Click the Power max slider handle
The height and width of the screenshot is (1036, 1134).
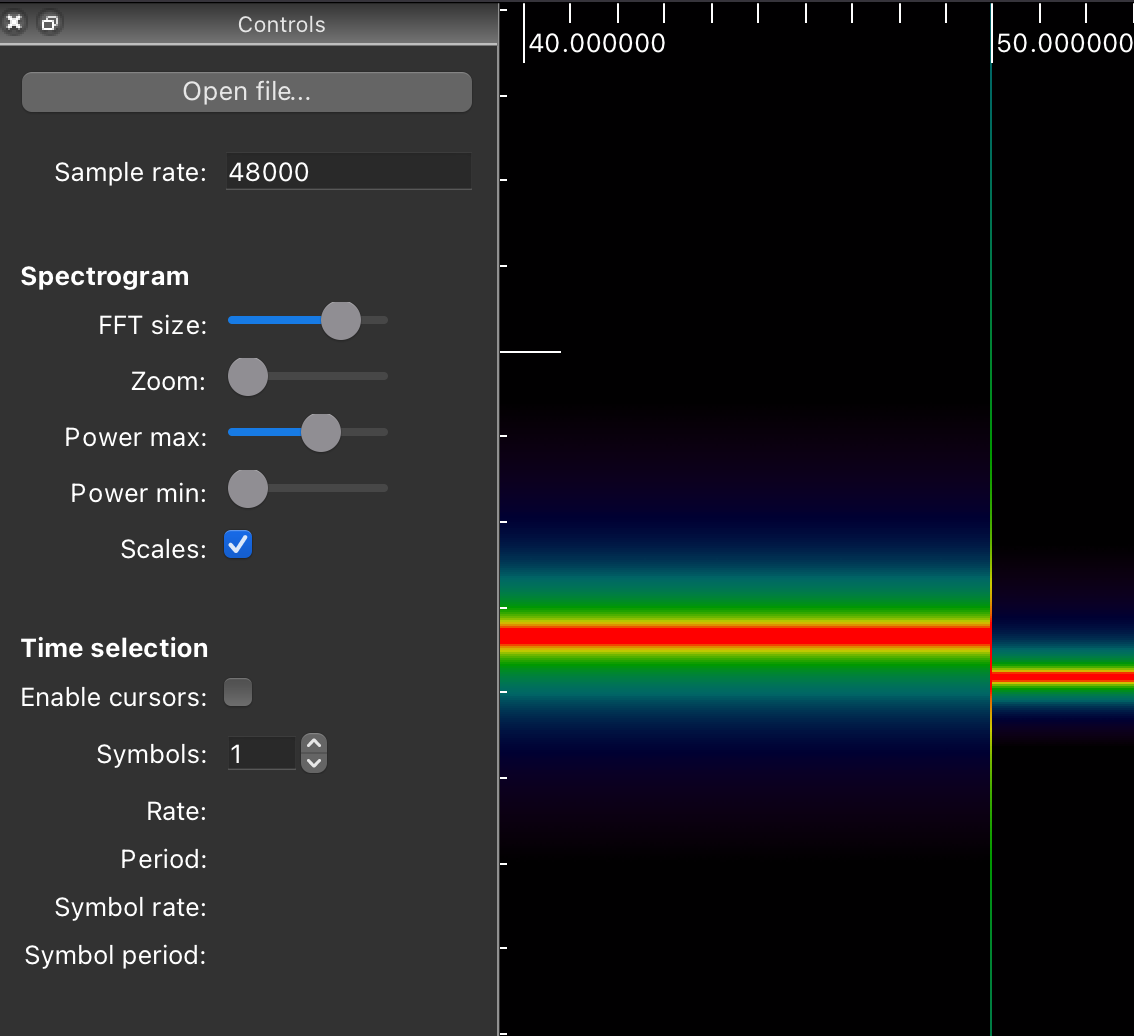click(x=320, y=433)
